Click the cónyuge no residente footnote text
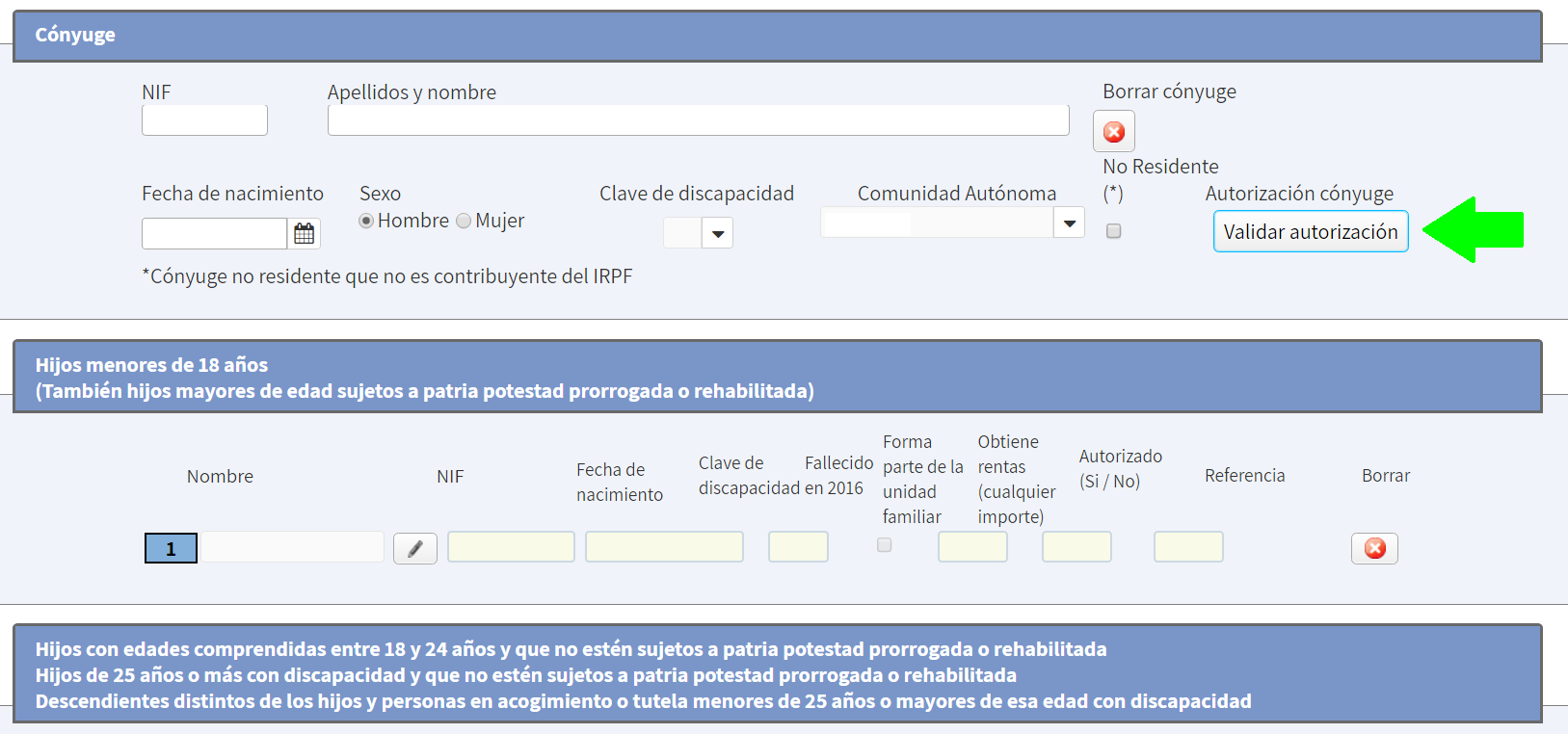Viewport: 1568px width, 734px height. pyautogui.click(x=387, y=276)
